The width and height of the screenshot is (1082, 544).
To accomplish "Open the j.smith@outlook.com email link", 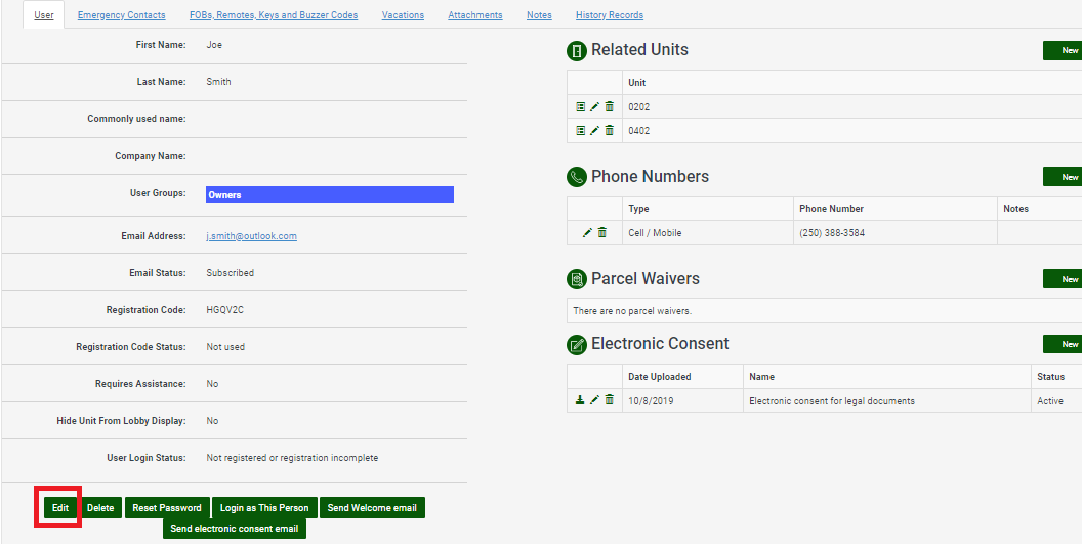I will click(x=251, y=236).
